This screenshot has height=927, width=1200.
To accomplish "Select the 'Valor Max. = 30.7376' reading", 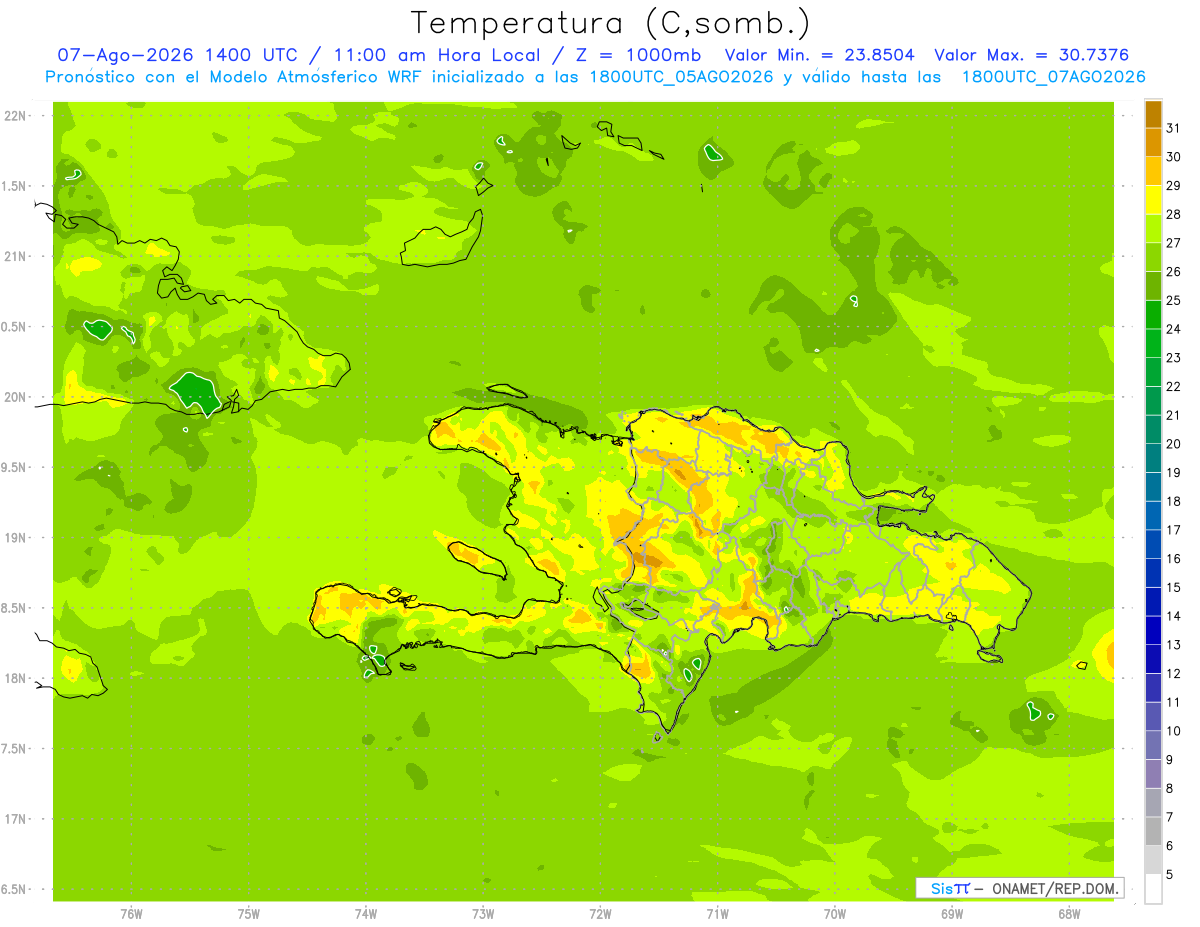I will 1032,55.
